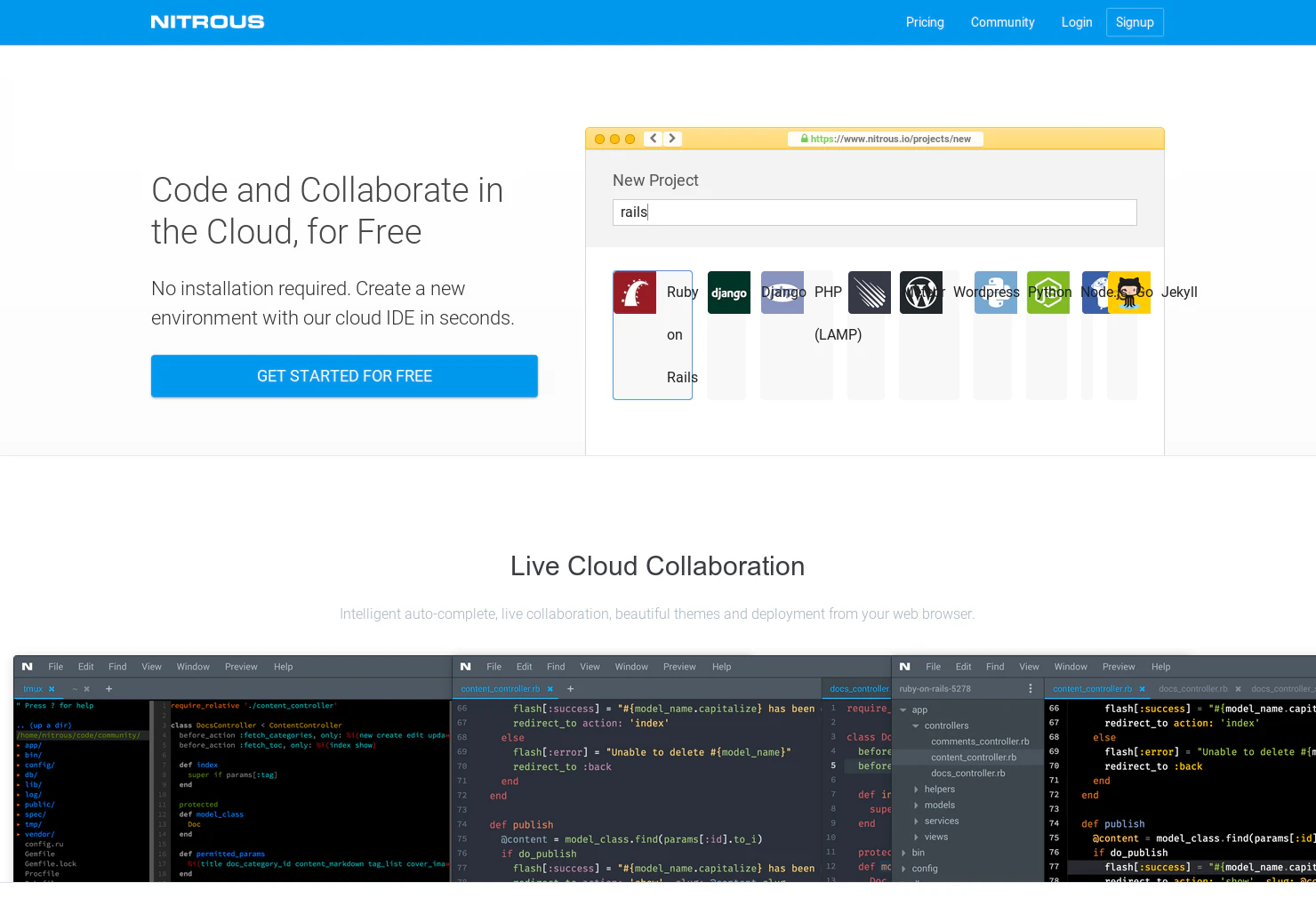Close the tmux tab
Viewport: 1316px width, 922px height.
tap(52, 689)
